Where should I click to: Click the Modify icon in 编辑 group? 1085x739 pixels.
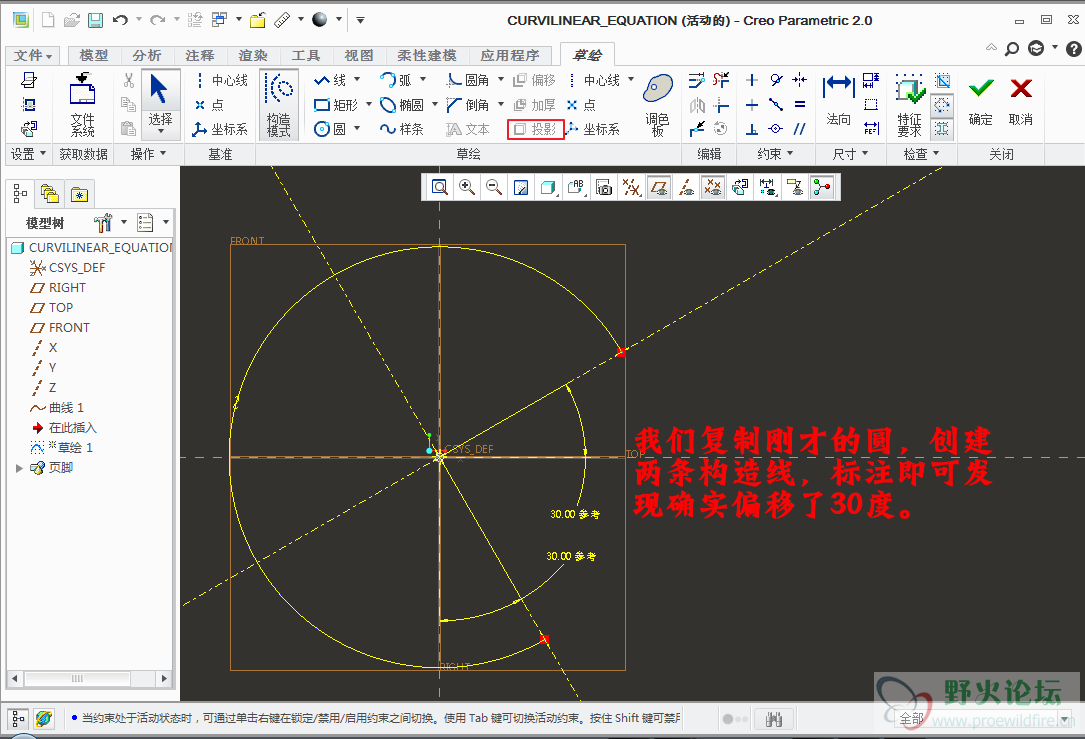[x=697, y=80]
